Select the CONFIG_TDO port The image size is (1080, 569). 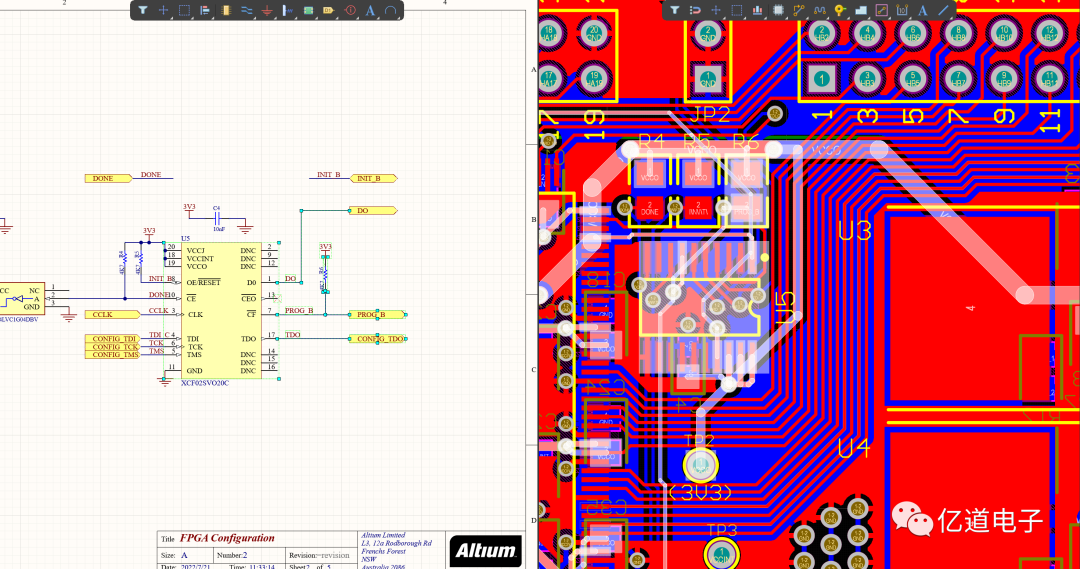click(378, 339)
